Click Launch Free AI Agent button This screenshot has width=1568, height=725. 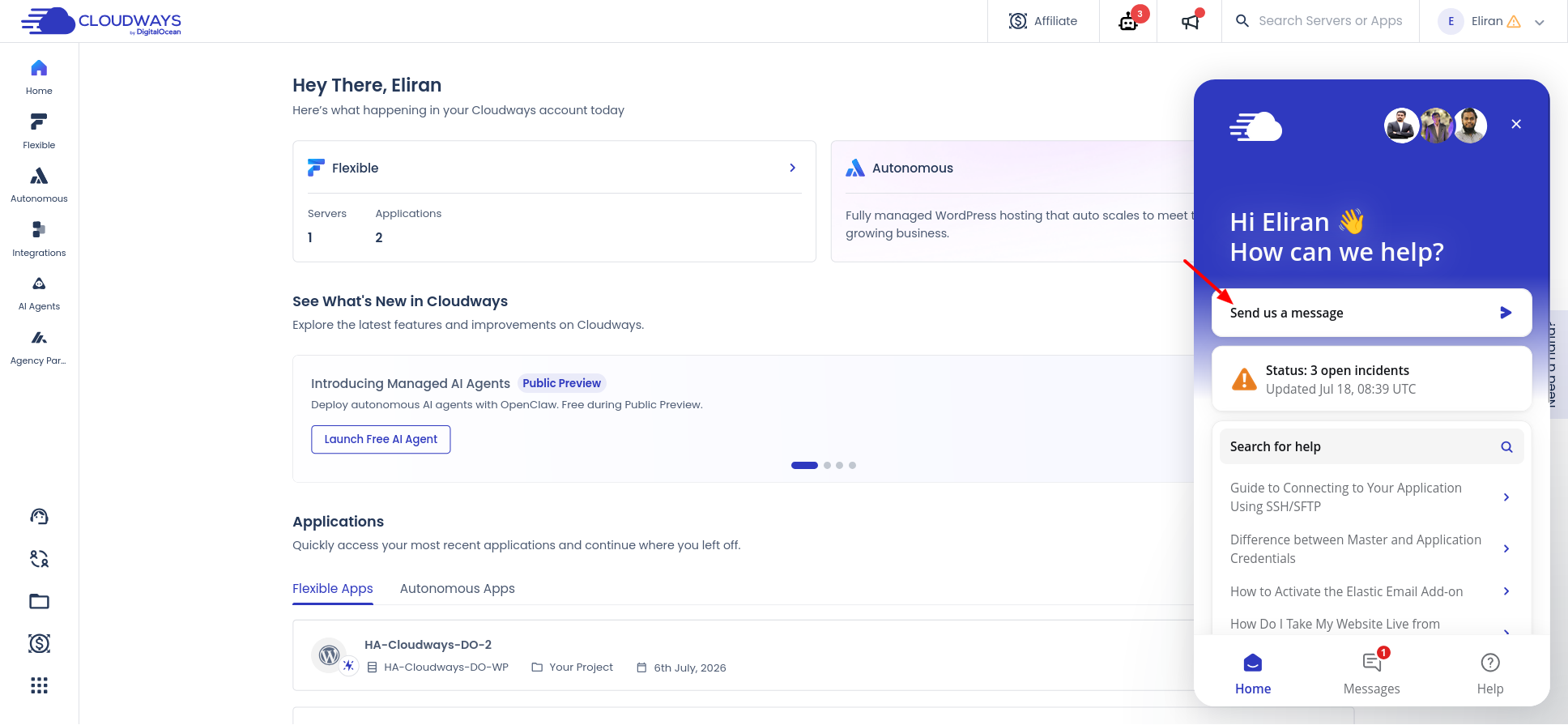tap(381, 439)
